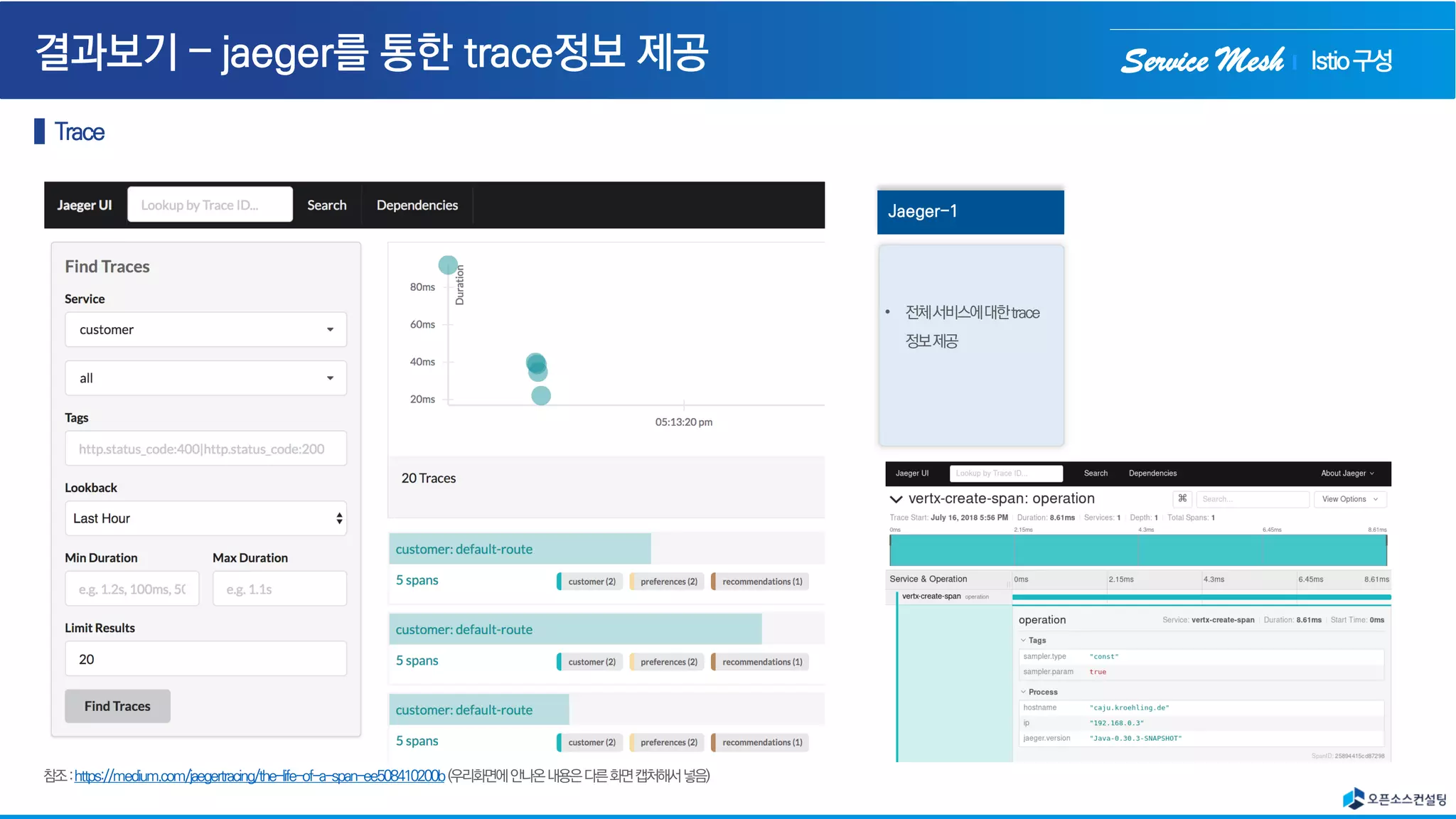1456x819 pixels.
Task: Click recommendations (1) tag in second trace
Action: click(761, 662)
